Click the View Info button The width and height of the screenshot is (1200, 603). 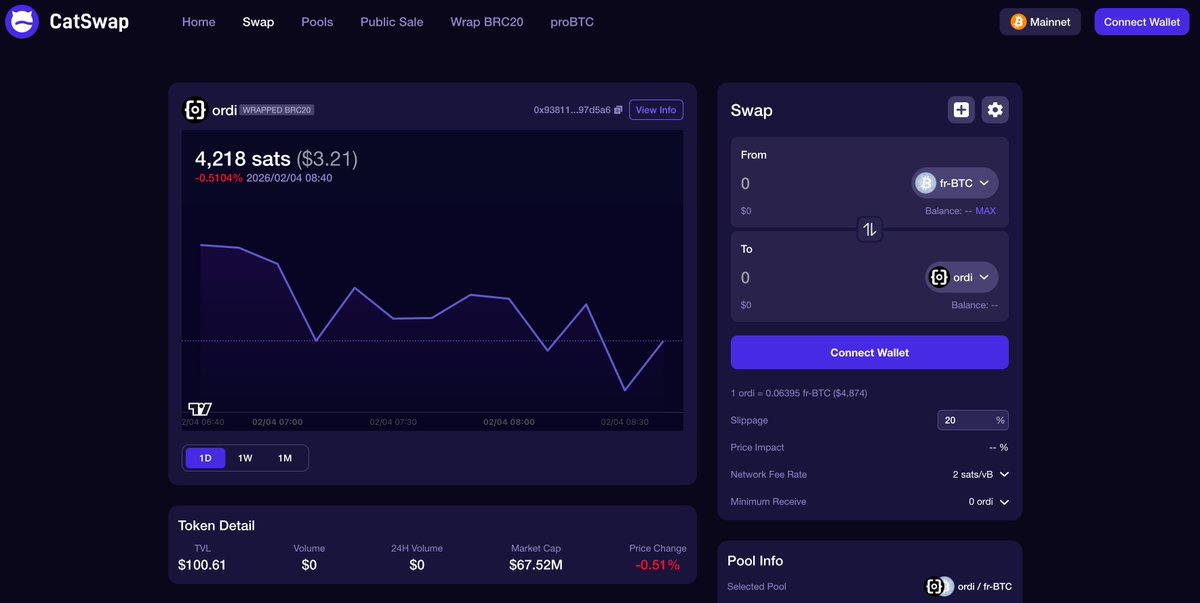(656, 110)
